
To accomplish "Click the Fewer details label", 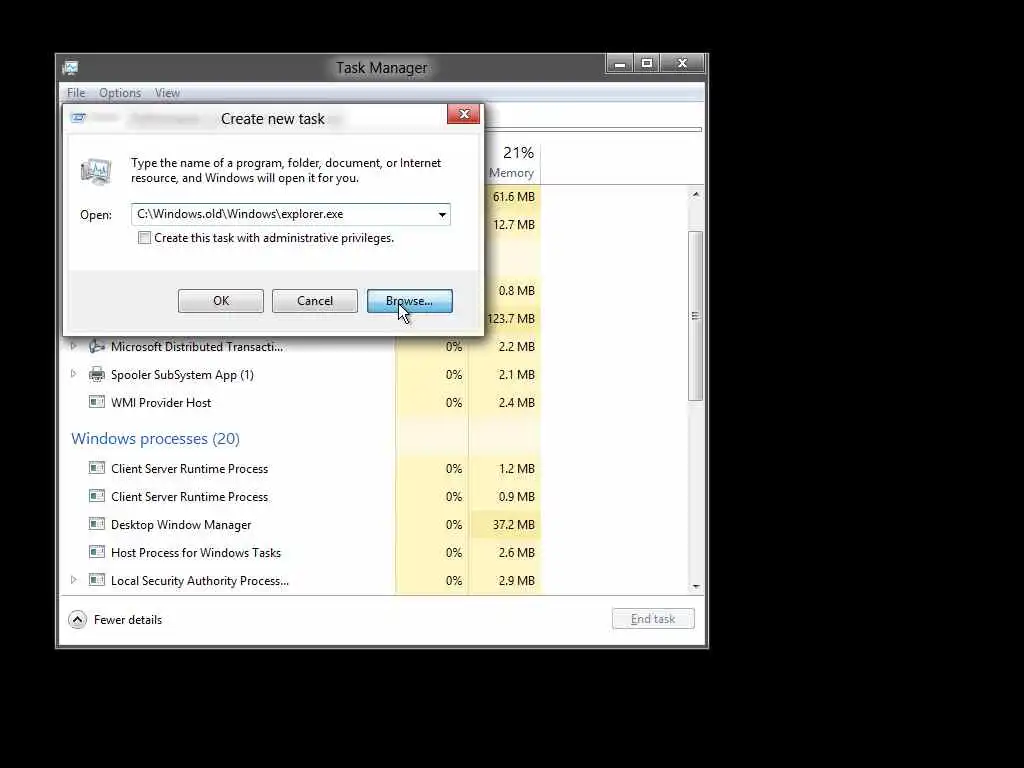I will coord(128,620).
